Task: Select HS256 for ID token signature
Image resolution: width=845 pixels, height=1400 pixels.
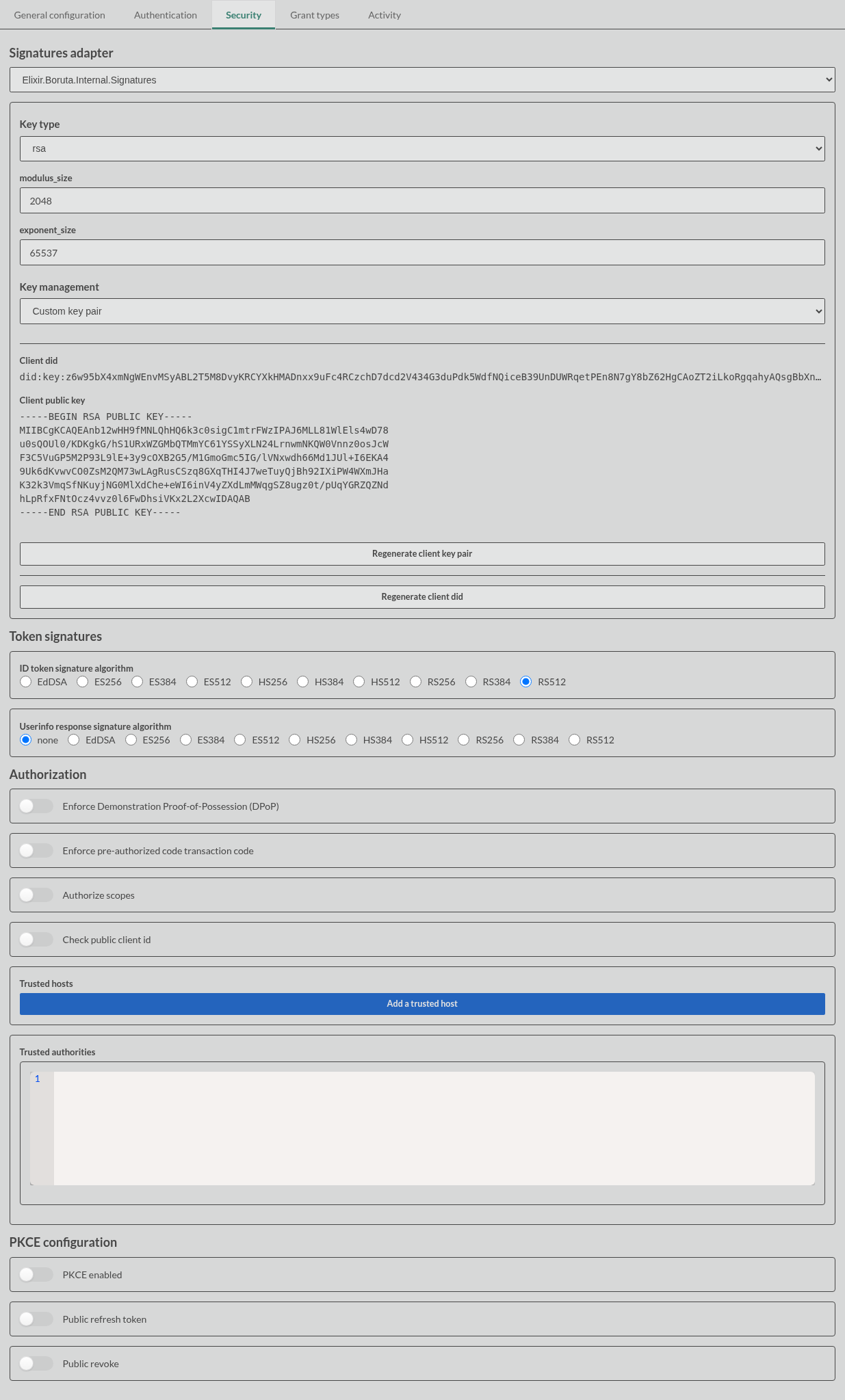Action: click(x=247, y=682)
